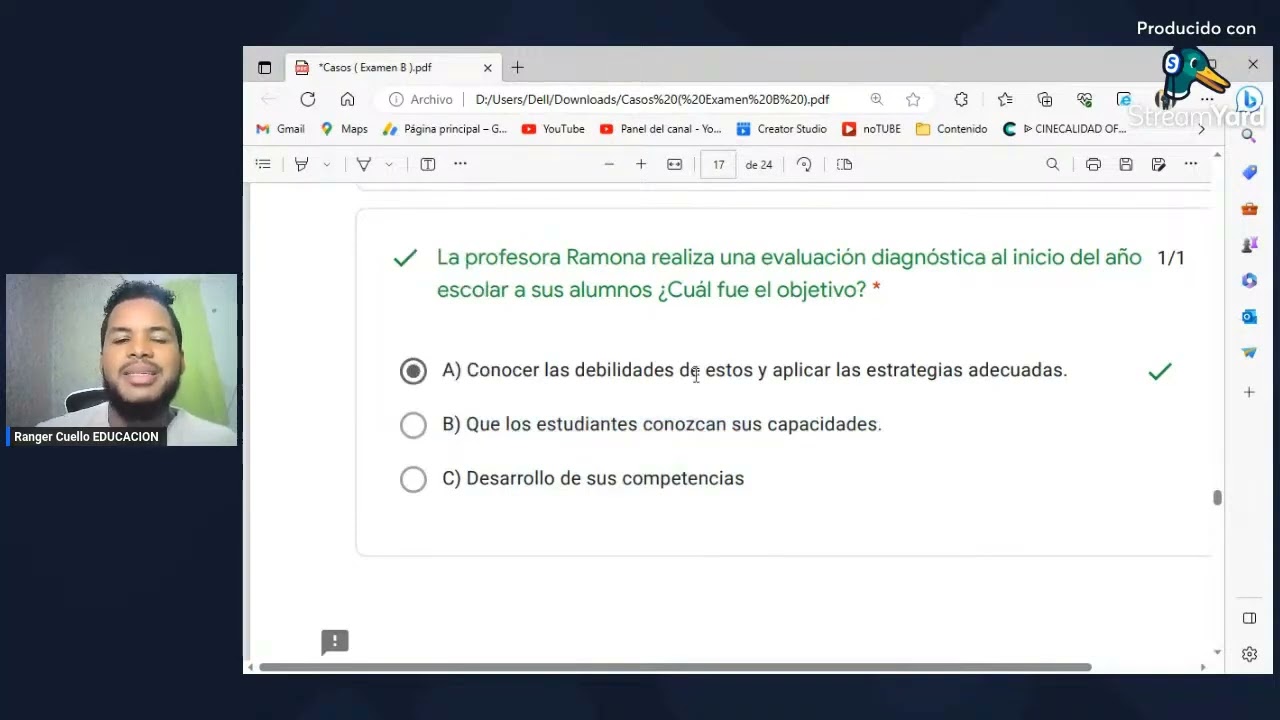Open the sidebar Outlook icon
Viewport: 1280px width, 720px height.
pyautogui.click(x=1249, y=316)
